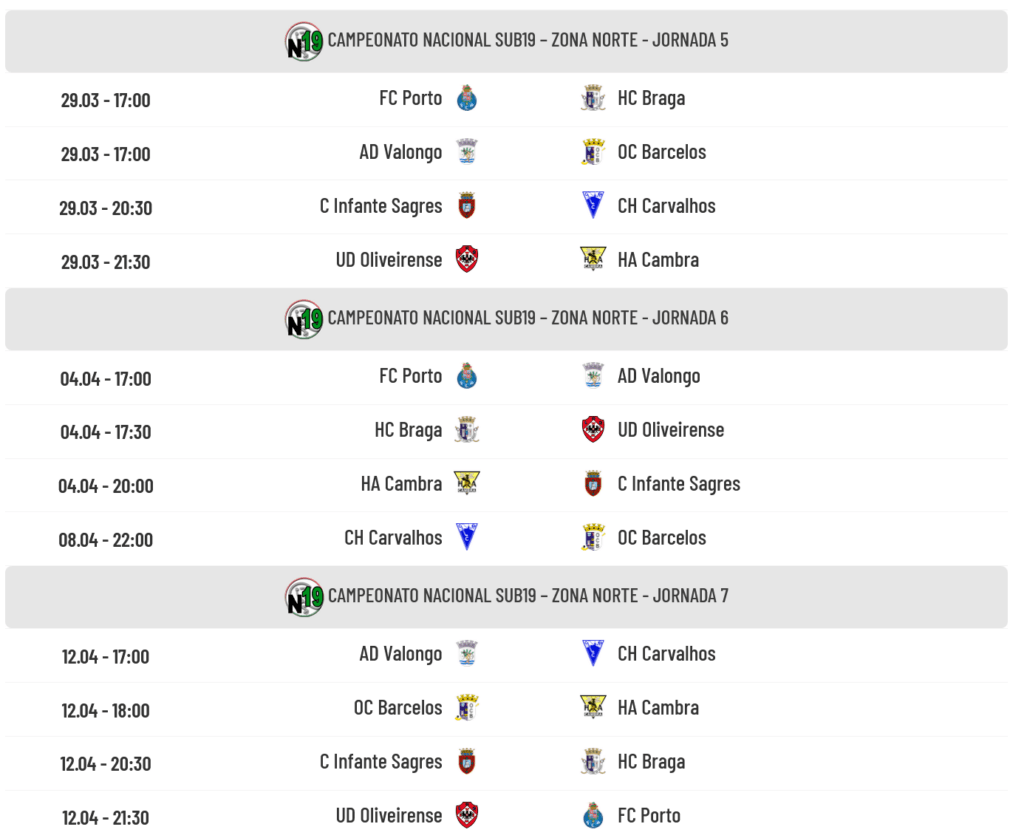The width and height of the screenshot is (1024, 838).
Task: Click HC Braga crest in 12.04 20:30 match
Action: coord(593,761)
